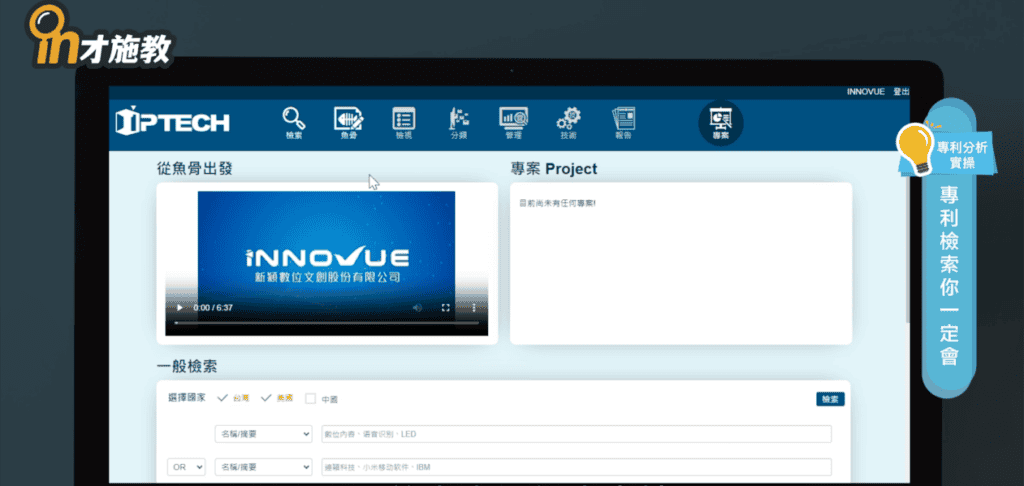Click the 登出 logout link
Image resolution: width=1024 pixels, height=486 pixels.
click(x=901, y=91)
